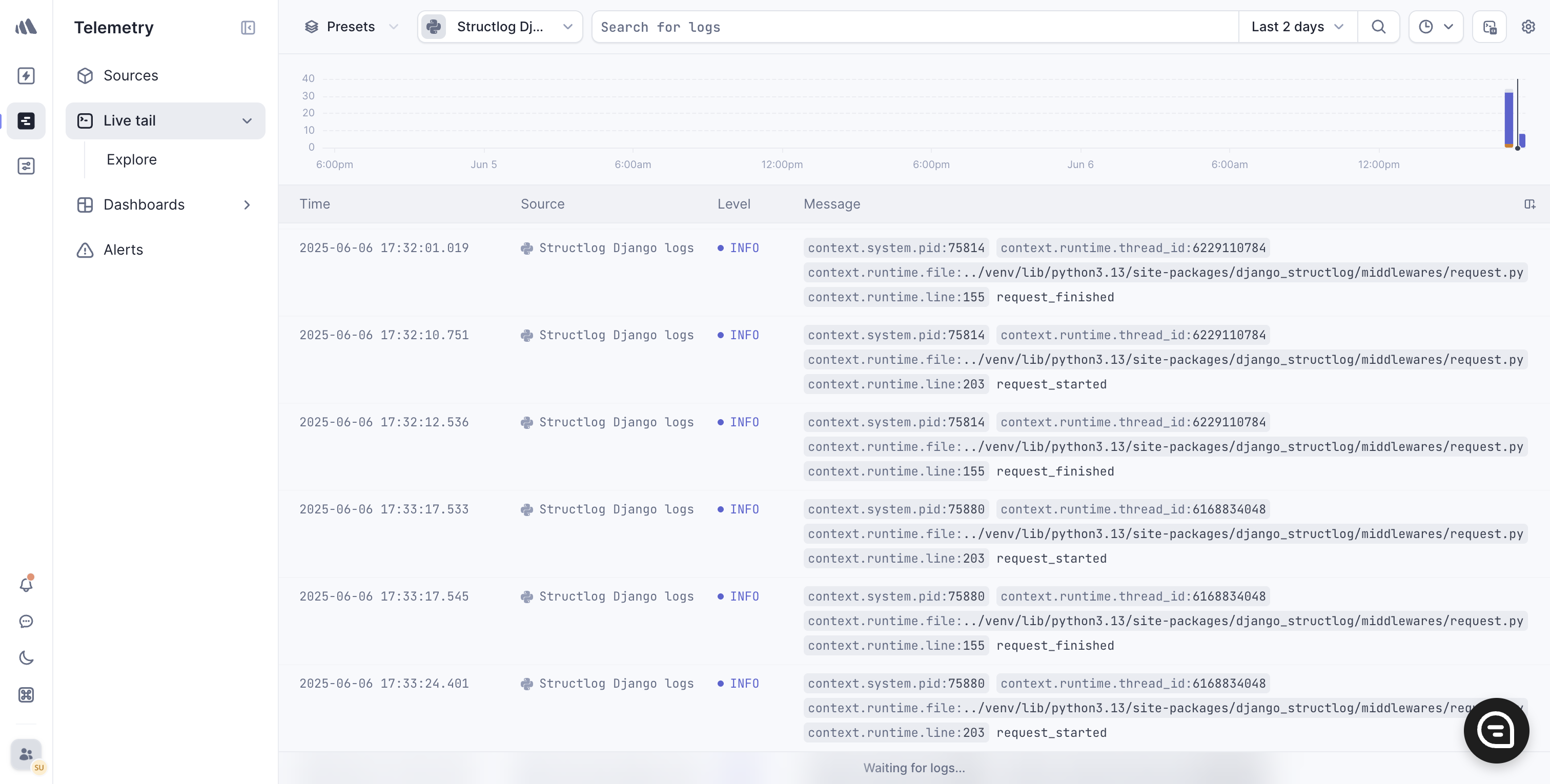This screenshot has height=784, width=1550.
Task: Select the Telemetry logs icon in the rail
Action: (x=26, y=120)
